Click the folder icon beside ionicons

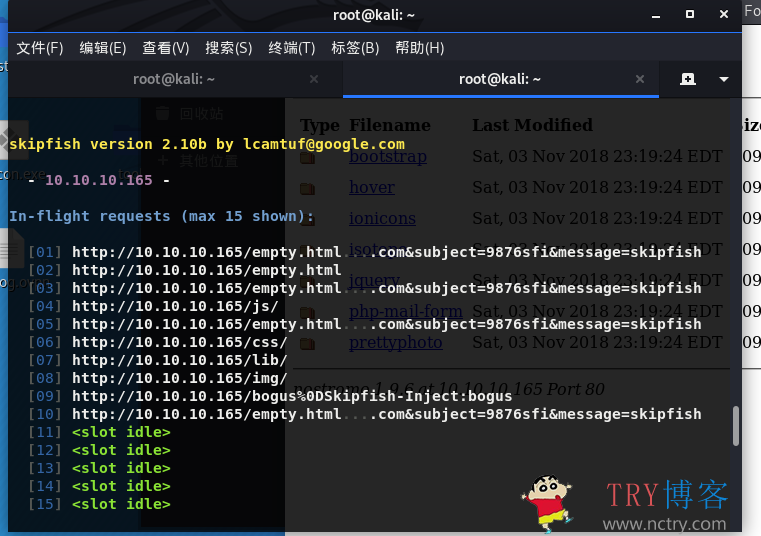coord(308,219)
